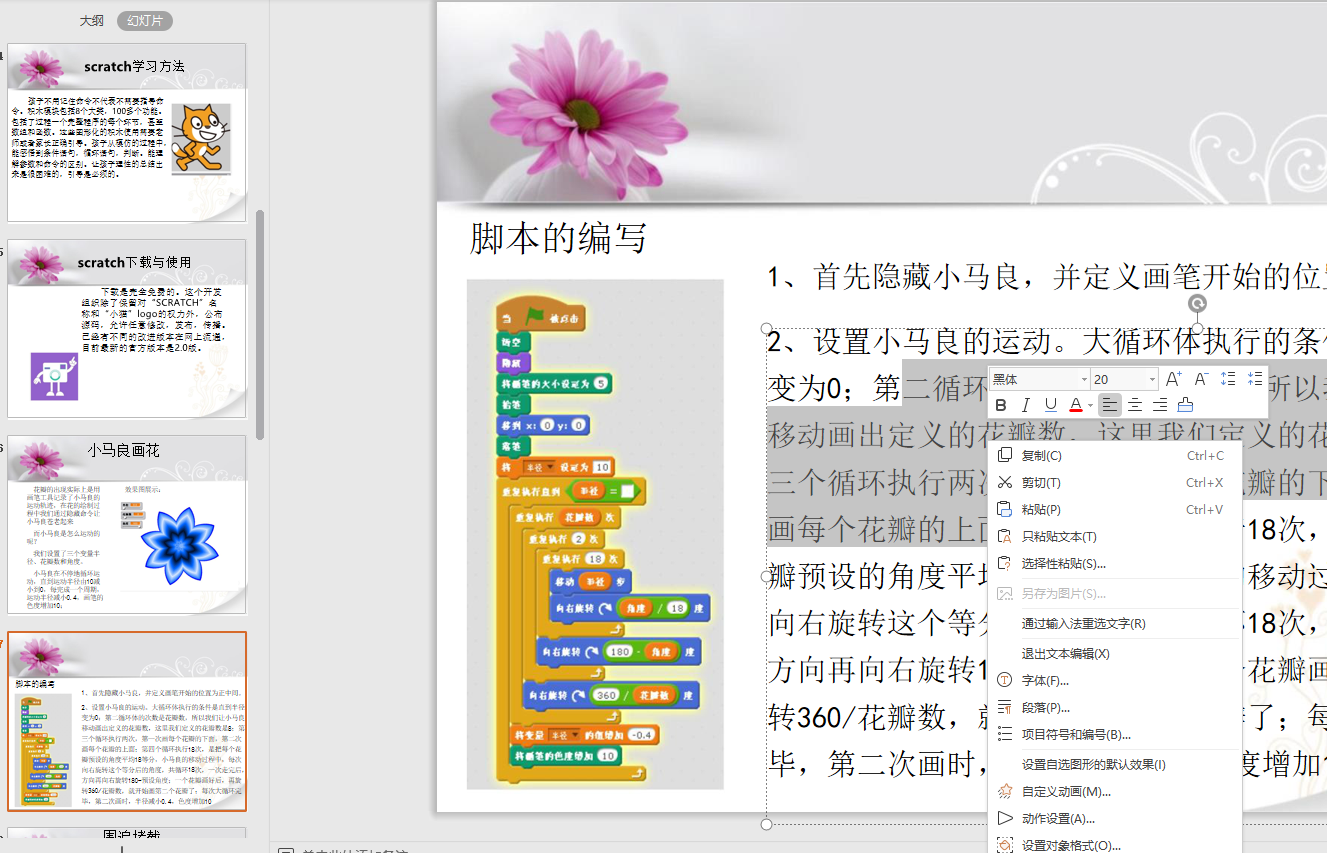Decrease font size with A- icon
Image resolution: width=1327 pixels, height=853 pixels.
click(x=1202, y=379)
